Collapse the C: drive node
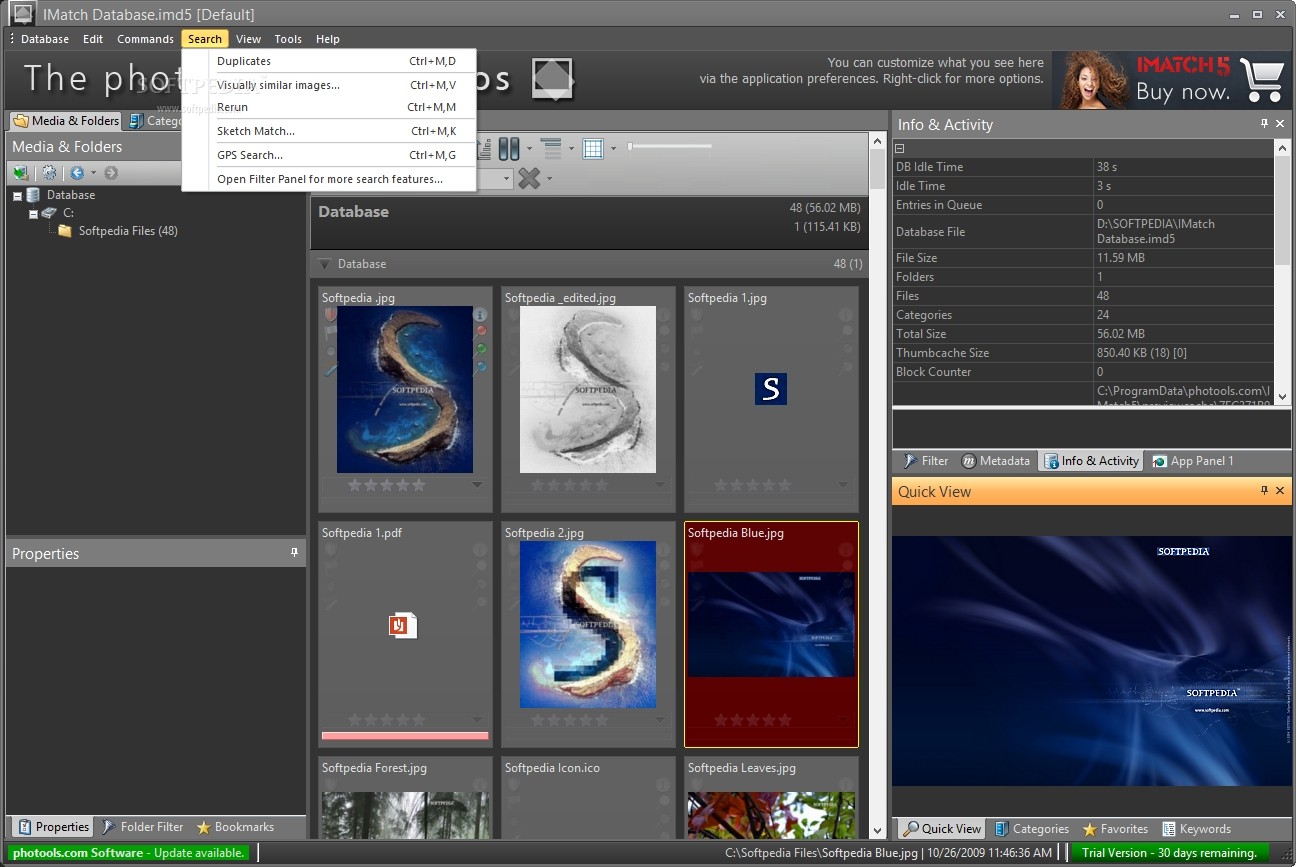This screenshot has height=867, width=1296. click(33, 214)
